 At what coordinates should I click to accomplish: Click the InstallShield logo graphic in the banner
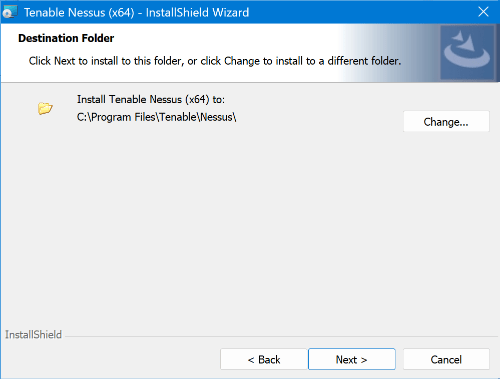pos(467,53)
